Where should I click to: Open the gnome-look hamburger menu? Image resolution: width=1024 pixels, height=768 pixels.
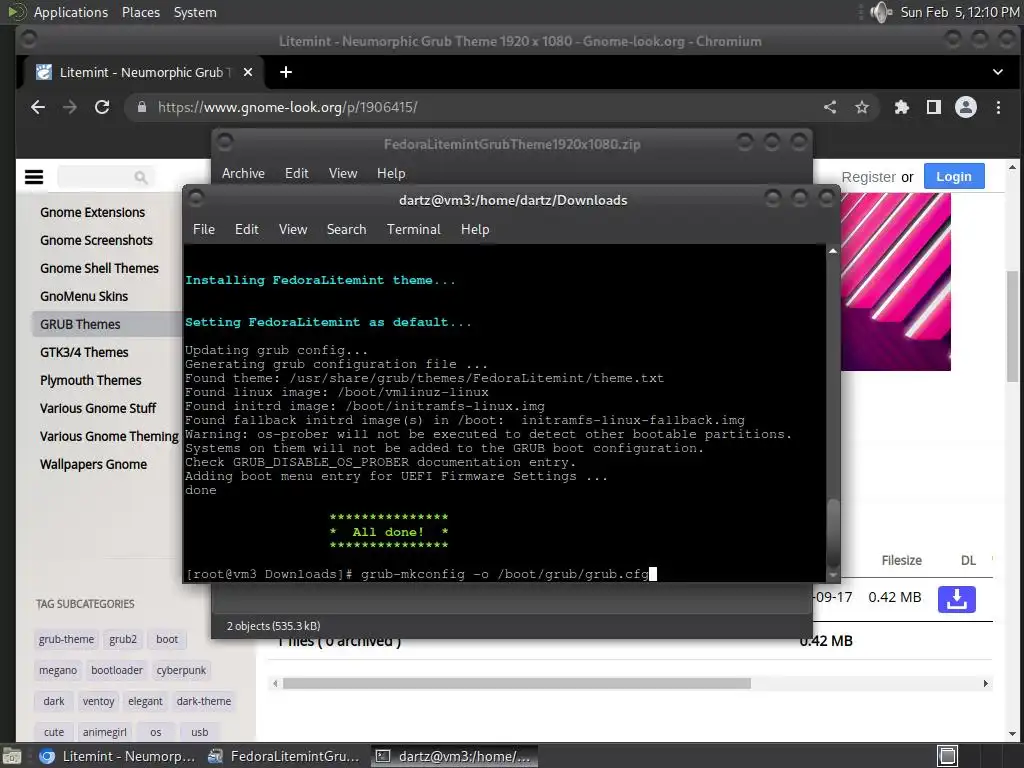34,177
